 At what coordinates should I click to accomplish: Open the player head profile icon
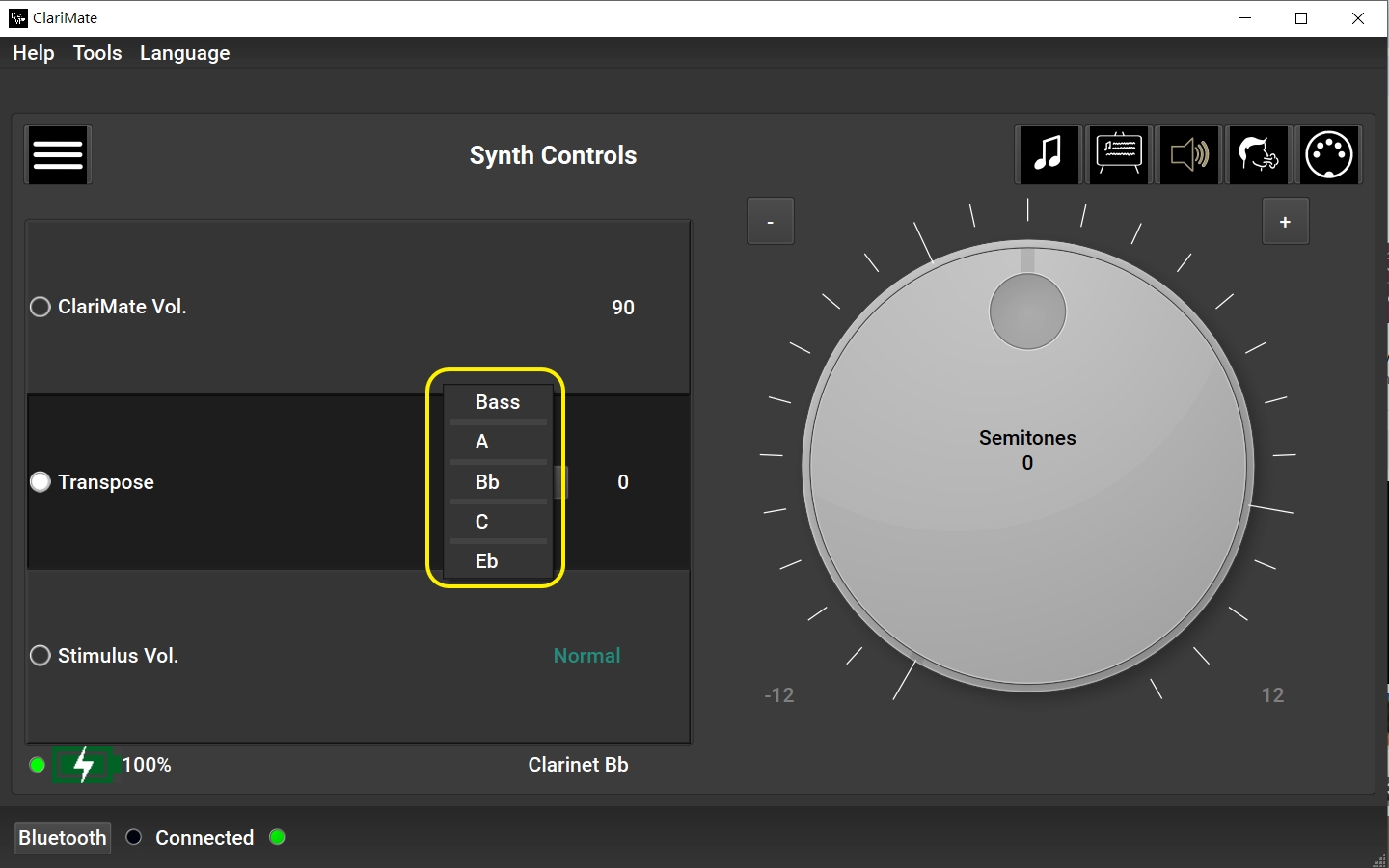[1259, 154]
